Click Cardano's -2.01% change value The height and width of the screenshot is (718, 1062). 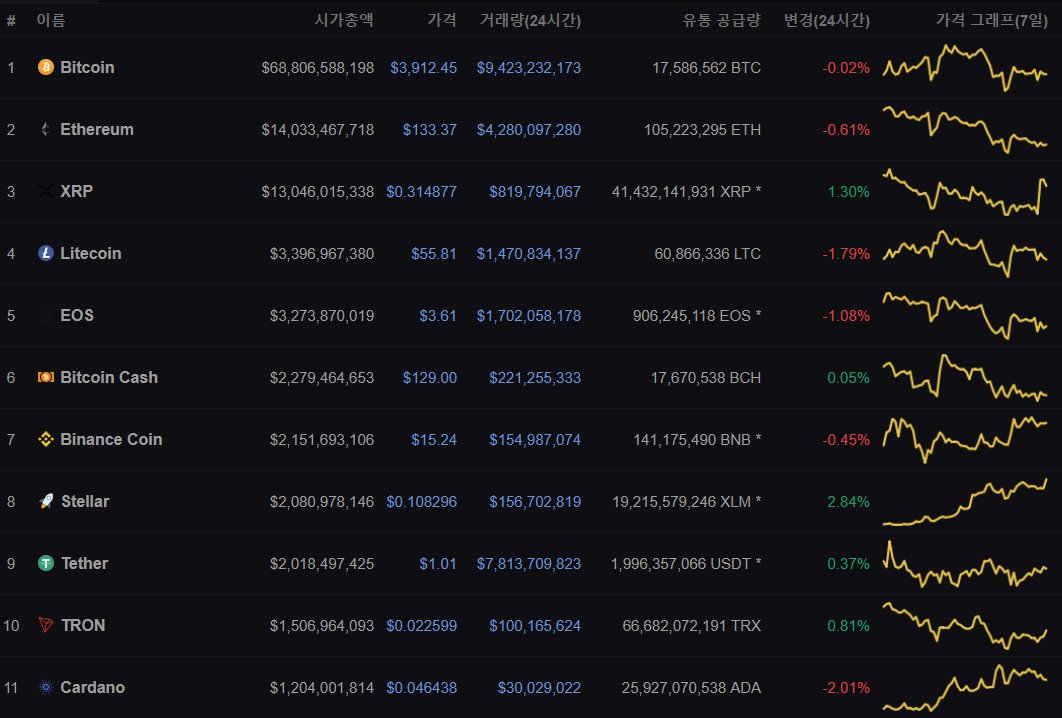[x=846, y=688]
